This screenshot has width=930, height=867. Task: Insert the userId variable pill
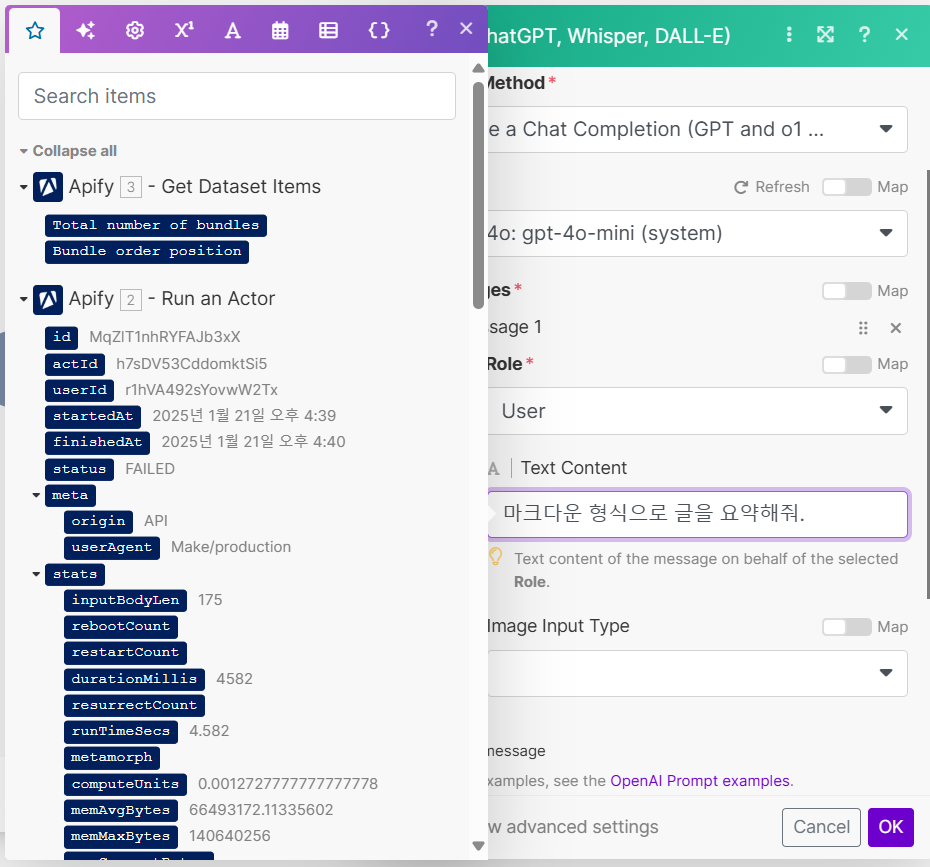pos(79,390)
